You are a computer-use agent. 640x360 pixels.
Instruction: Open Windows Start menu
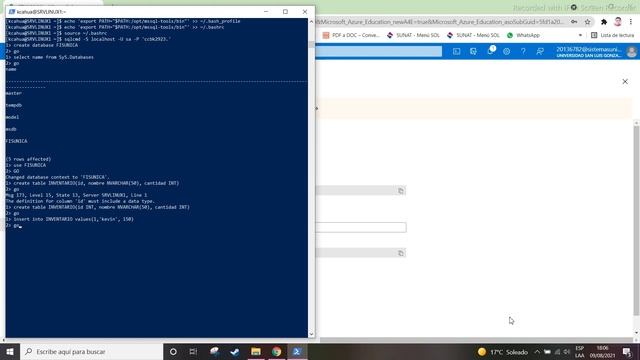click(10, 351)
